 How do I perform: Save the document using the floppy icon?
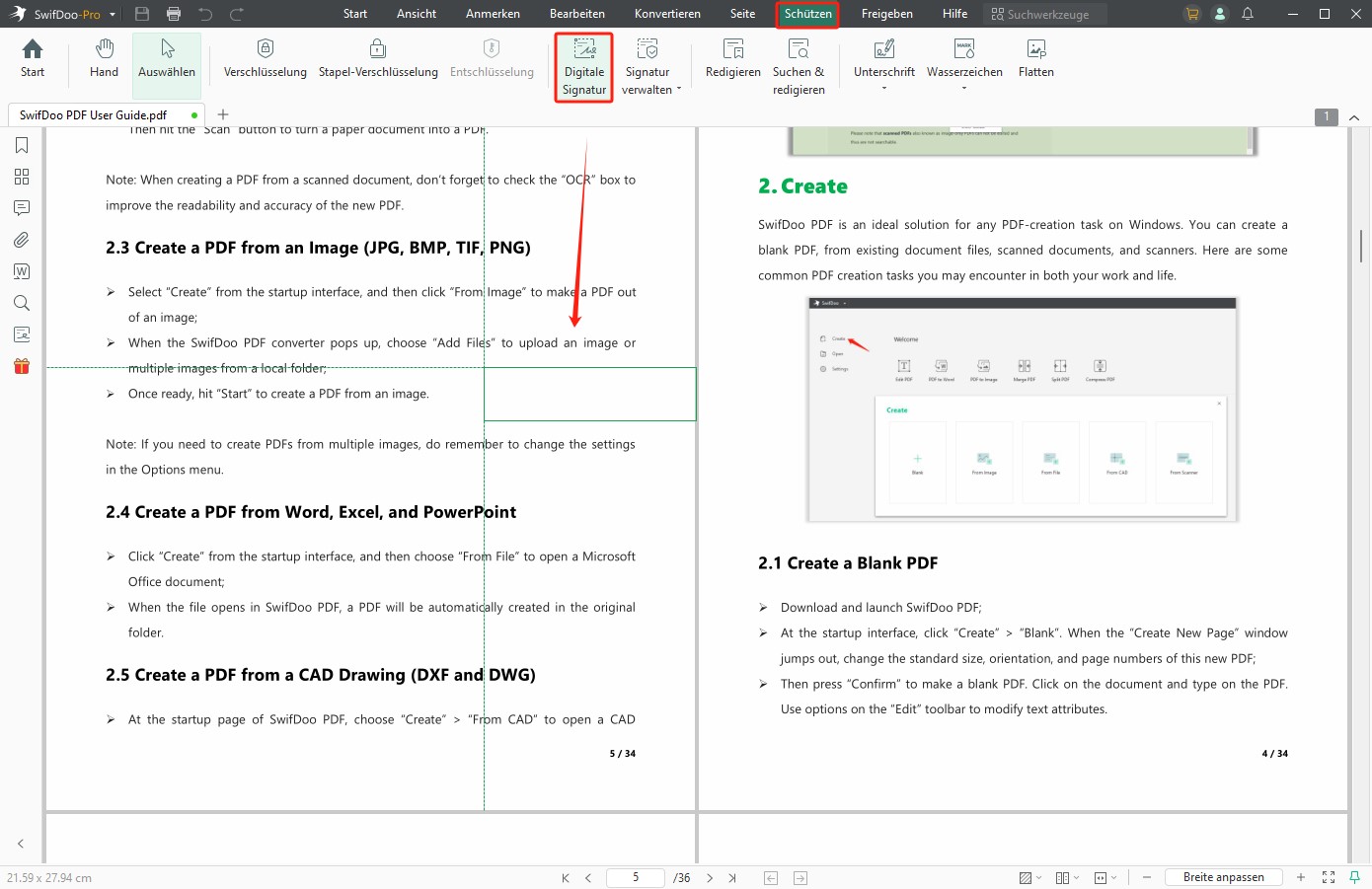click(142, 14)
